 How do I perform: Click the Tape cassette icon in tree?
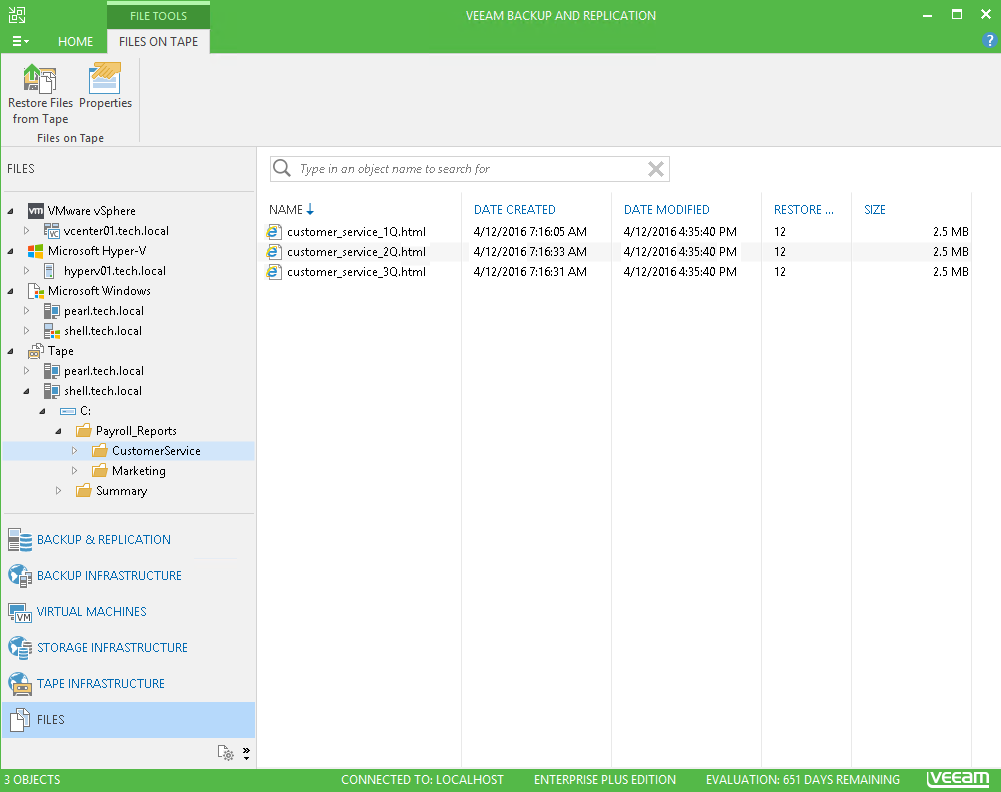[x=36, y=352]
